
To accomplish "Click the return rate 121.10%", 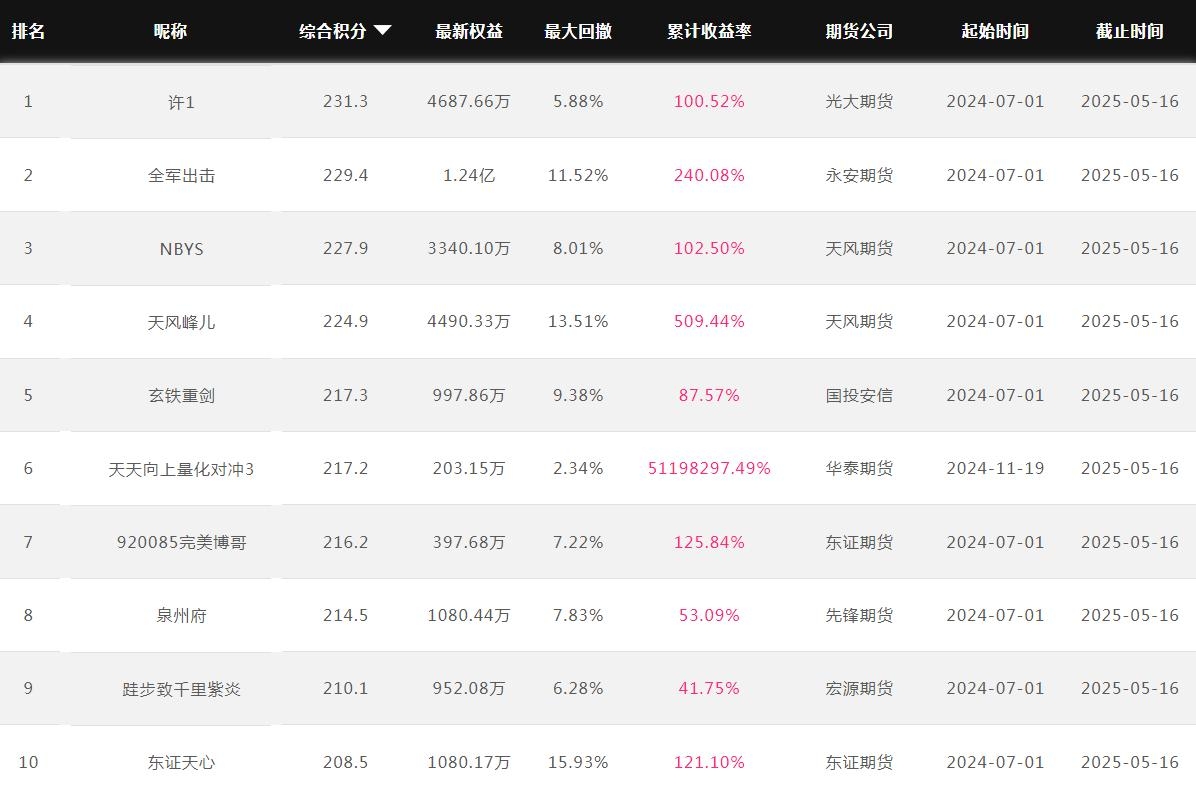I will click(709, 762).
